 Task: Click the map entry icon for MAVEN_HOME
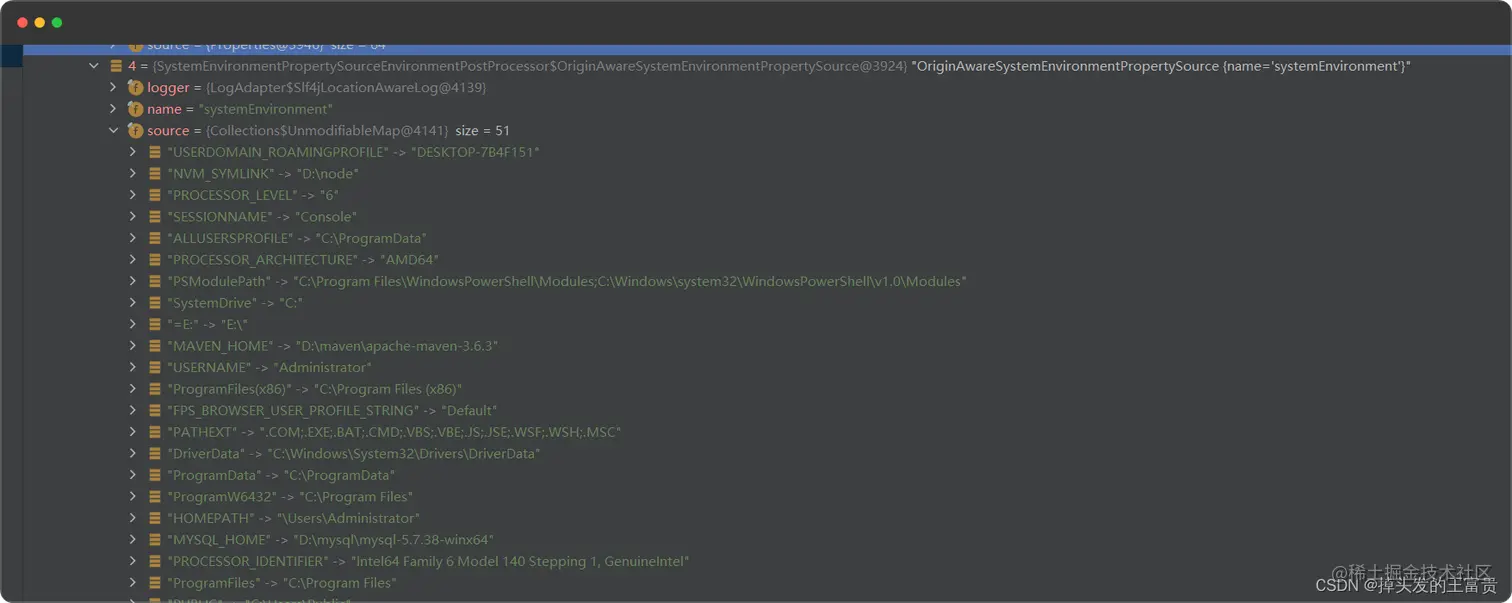155,345
